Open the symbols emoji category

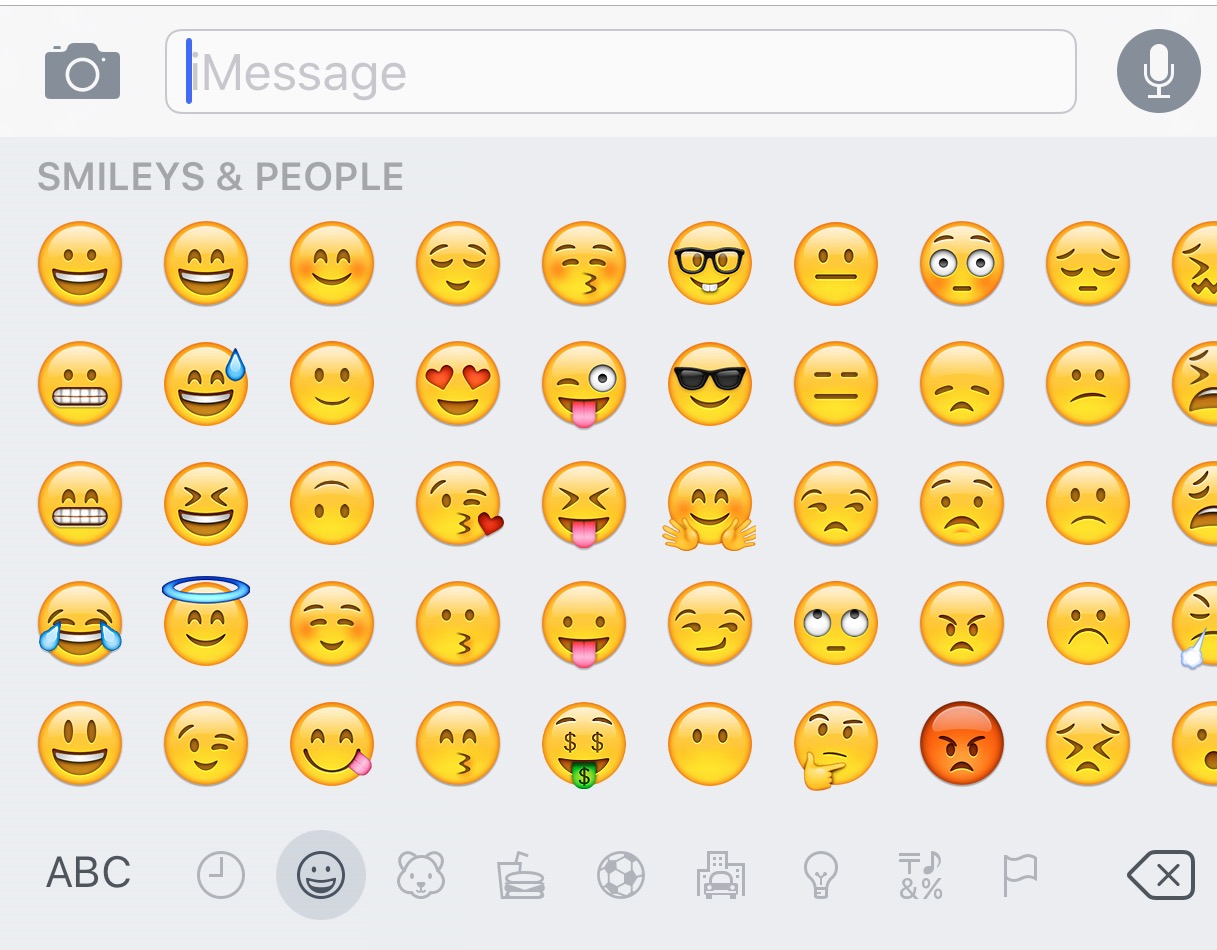(921, 875)
